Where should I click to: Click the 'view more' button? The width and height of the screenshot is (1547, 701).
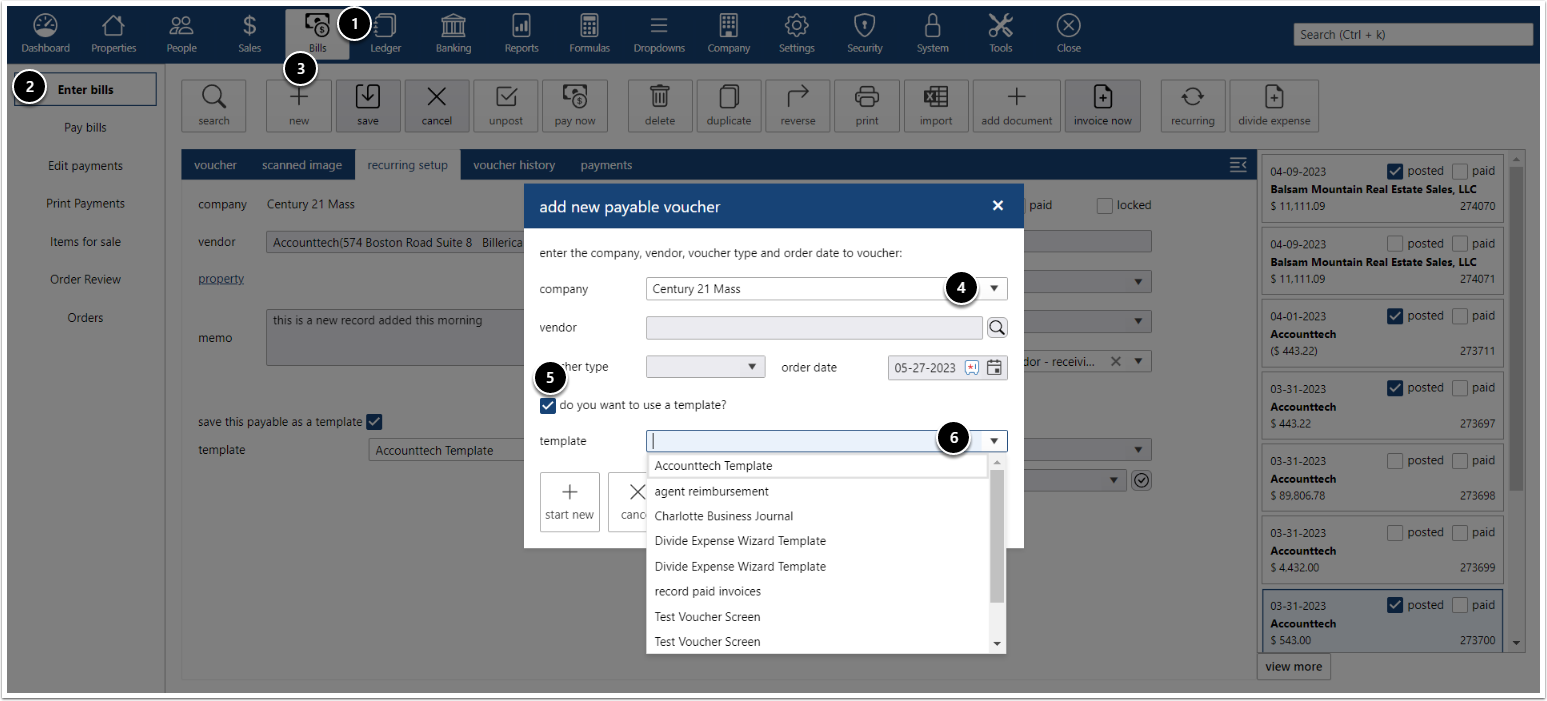point(1293,667)
